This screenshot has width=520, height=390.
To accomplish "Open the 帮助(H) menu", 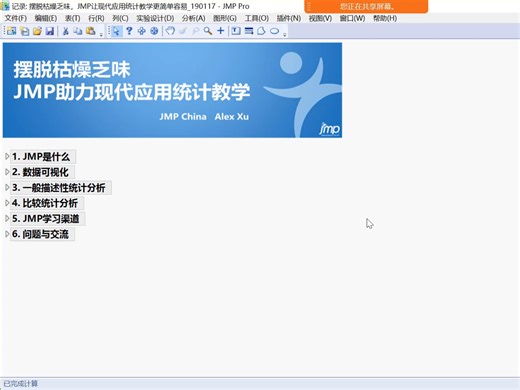I will click(385, 18).
